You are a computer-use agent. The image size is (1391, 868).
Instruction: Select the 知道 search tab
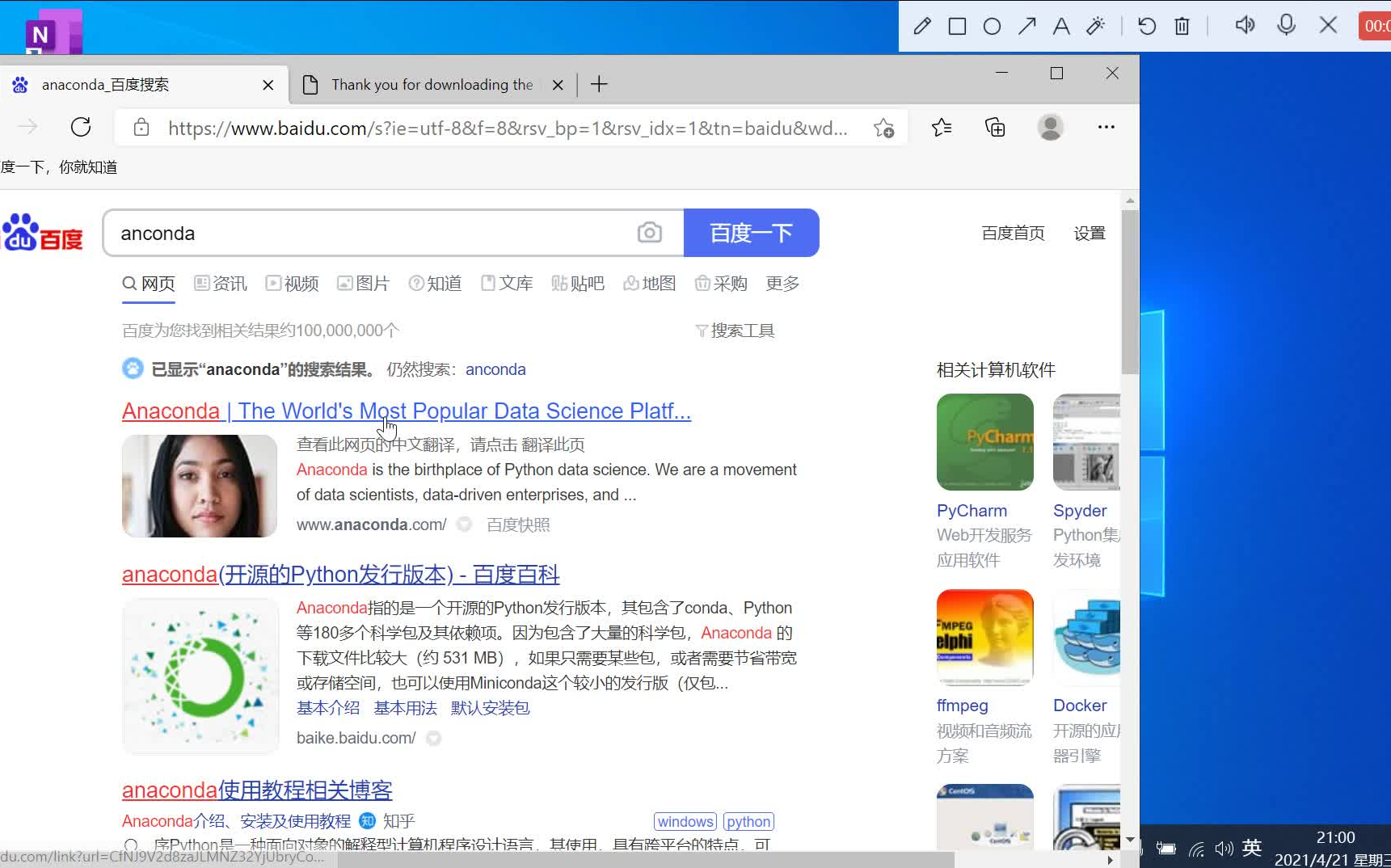(x=435, y=284)
